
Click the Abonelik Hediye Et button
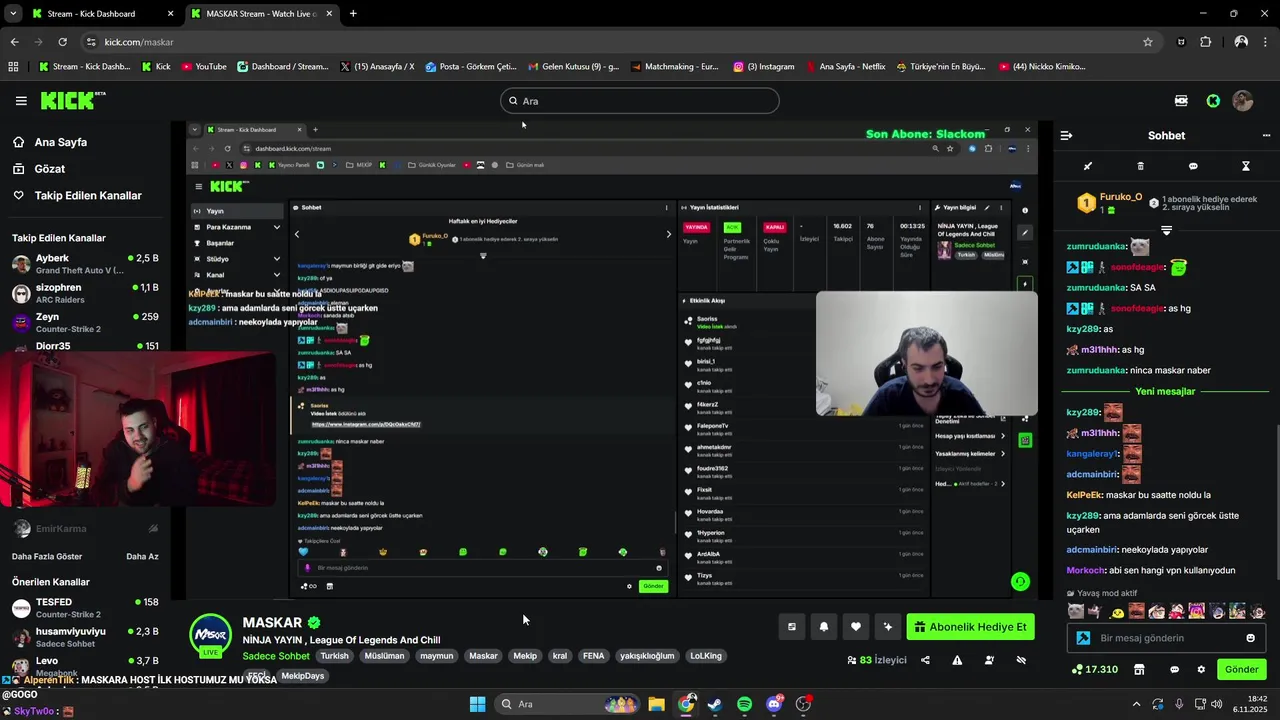(970, 627)
